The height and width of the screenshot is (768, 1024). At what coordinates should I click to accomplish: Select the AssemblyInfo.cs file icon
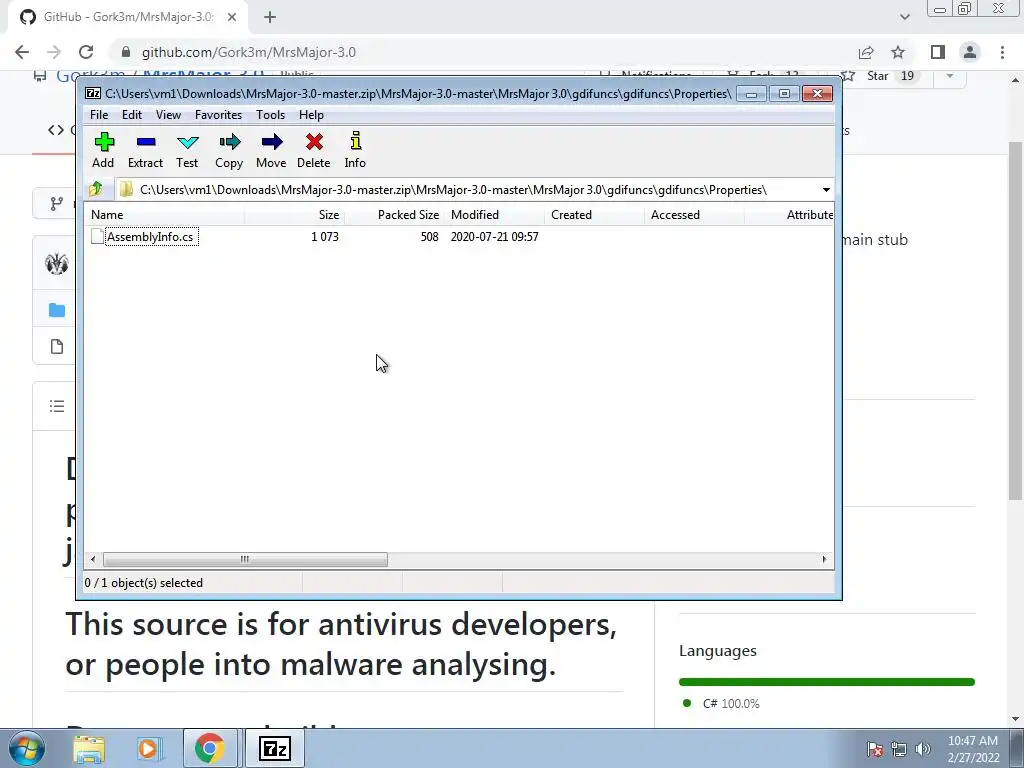[x=97, y=236]
